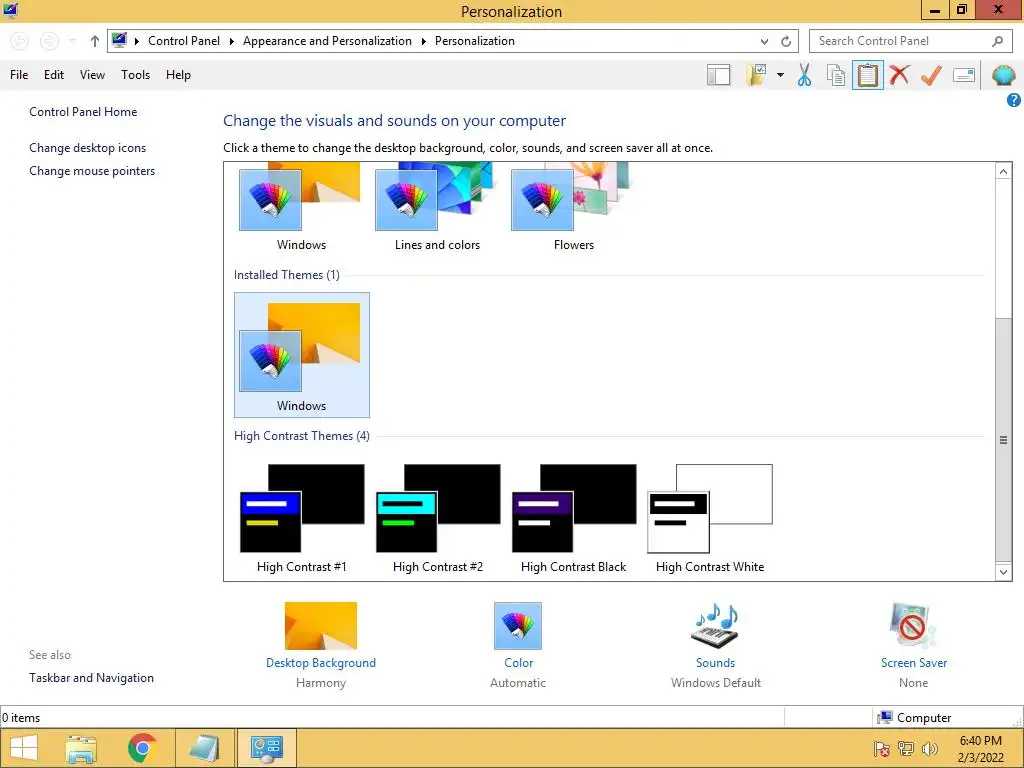Click the Properties card icon
This screenshot has width=1024, height=768.
(x=964, y=75)
